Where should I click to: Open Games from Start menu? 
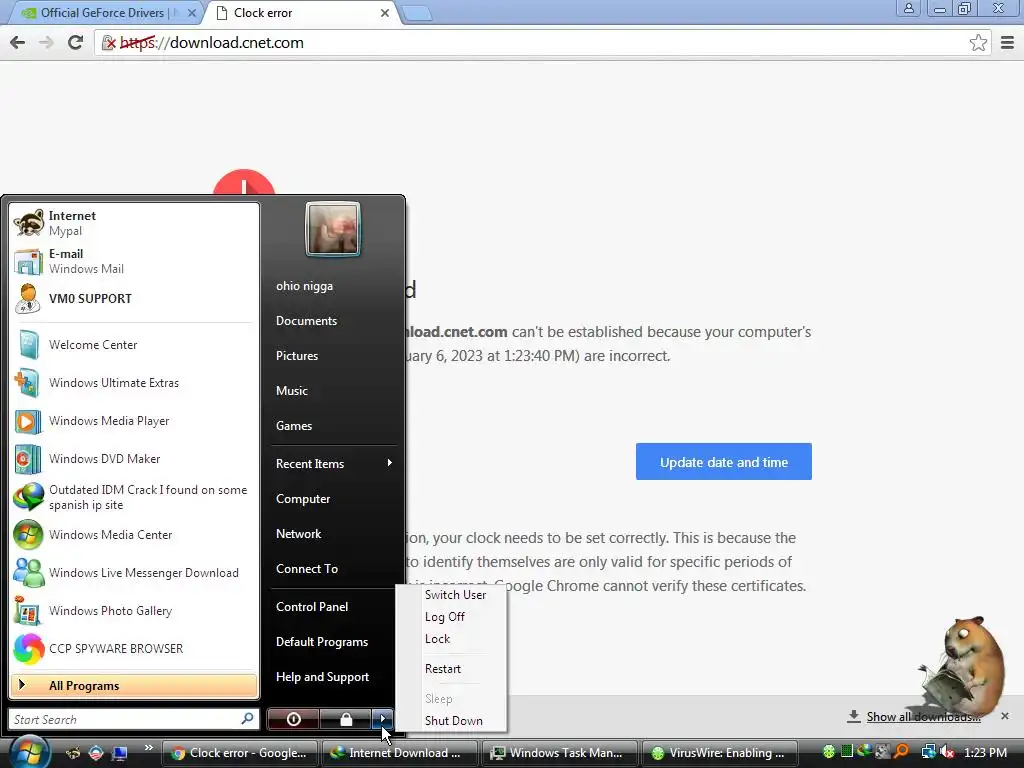click(x=294, y=426)
